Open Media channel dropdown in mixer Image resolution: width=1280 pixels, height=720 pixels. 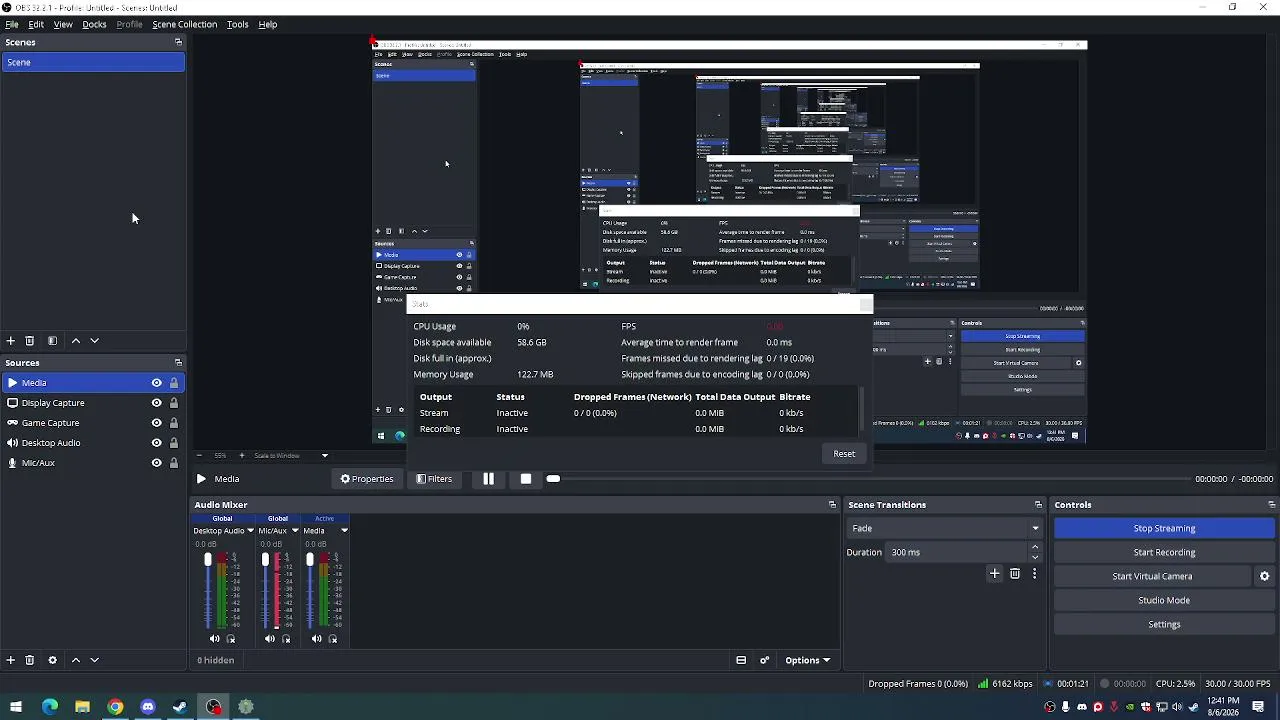click(344, 531)
